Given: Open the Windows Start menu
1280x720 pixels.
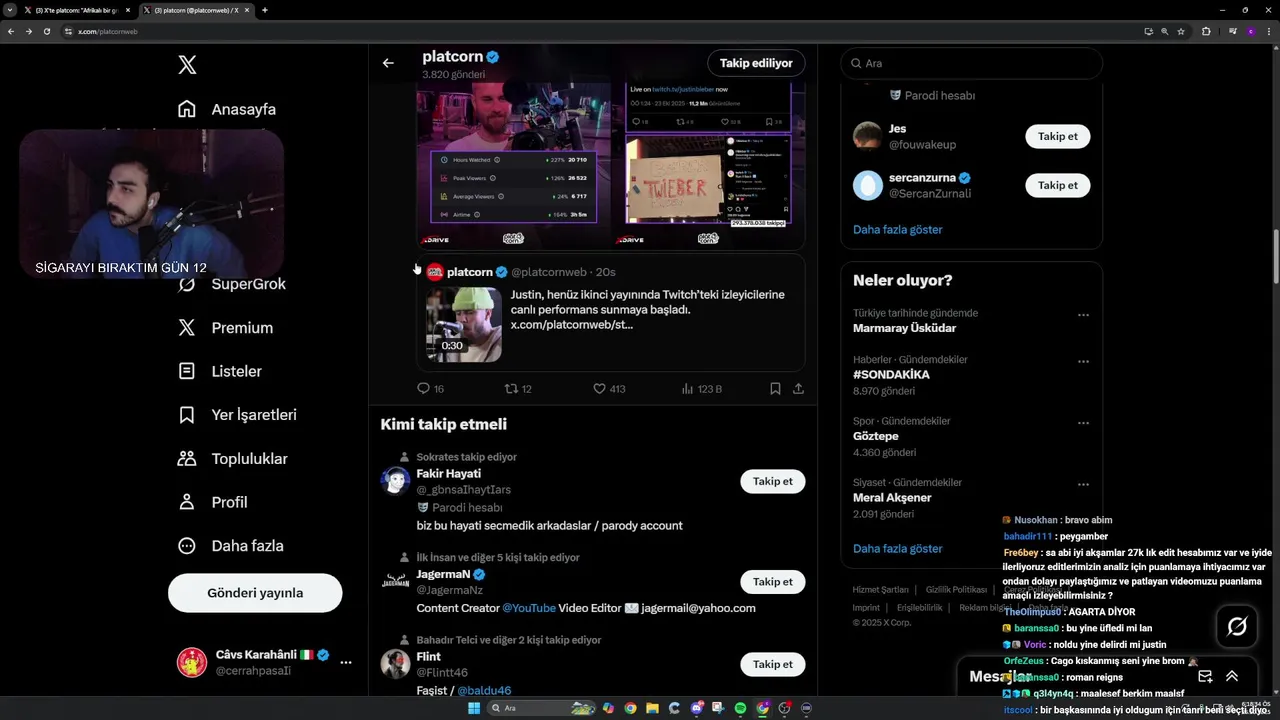Looking at the screenshot, I should point(474,708).
